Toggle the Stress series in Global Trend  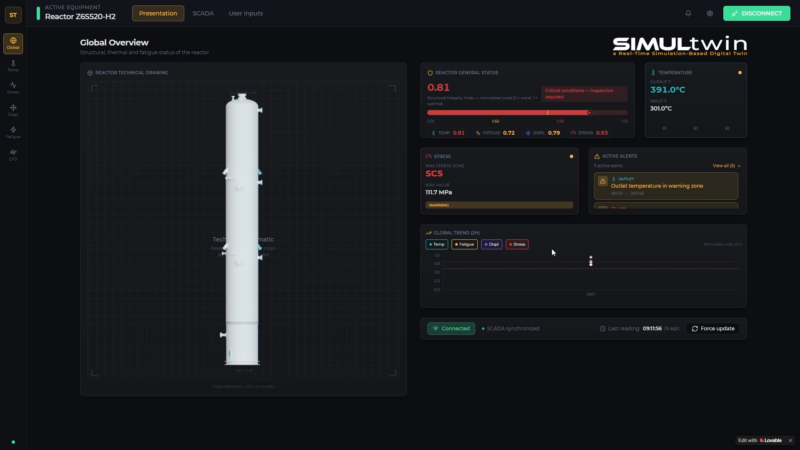pyautogui.click(x=516, y=244)
